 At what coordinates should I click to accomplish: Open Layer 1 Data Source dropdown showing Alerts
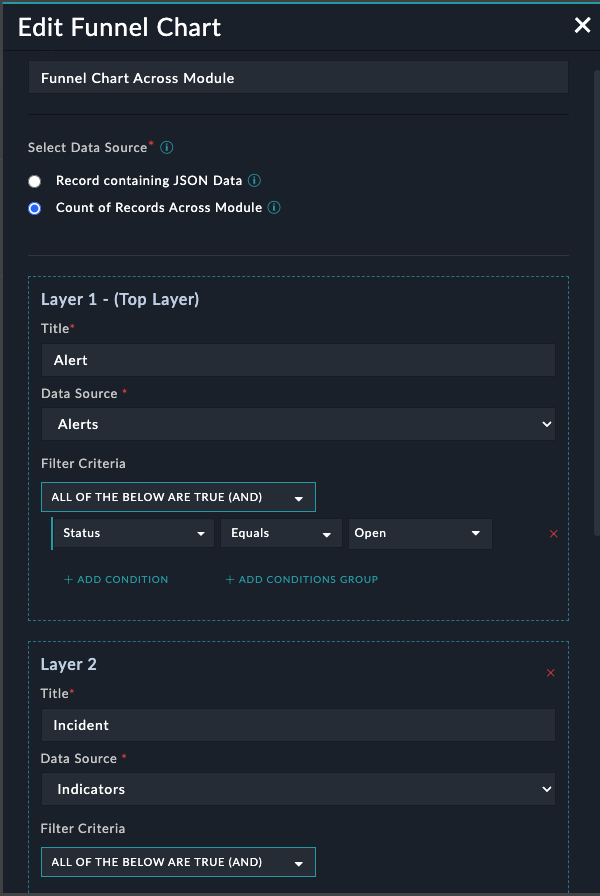(298, 424)
